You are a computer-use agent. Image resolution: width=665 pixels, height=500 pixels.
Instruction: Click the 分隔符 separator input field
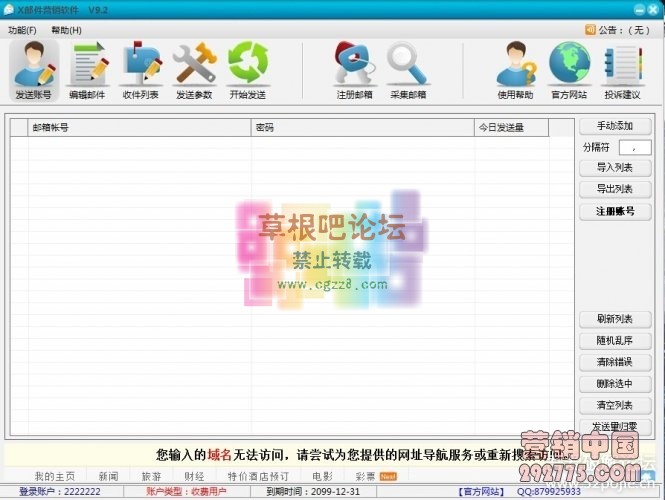click(635, 148)
